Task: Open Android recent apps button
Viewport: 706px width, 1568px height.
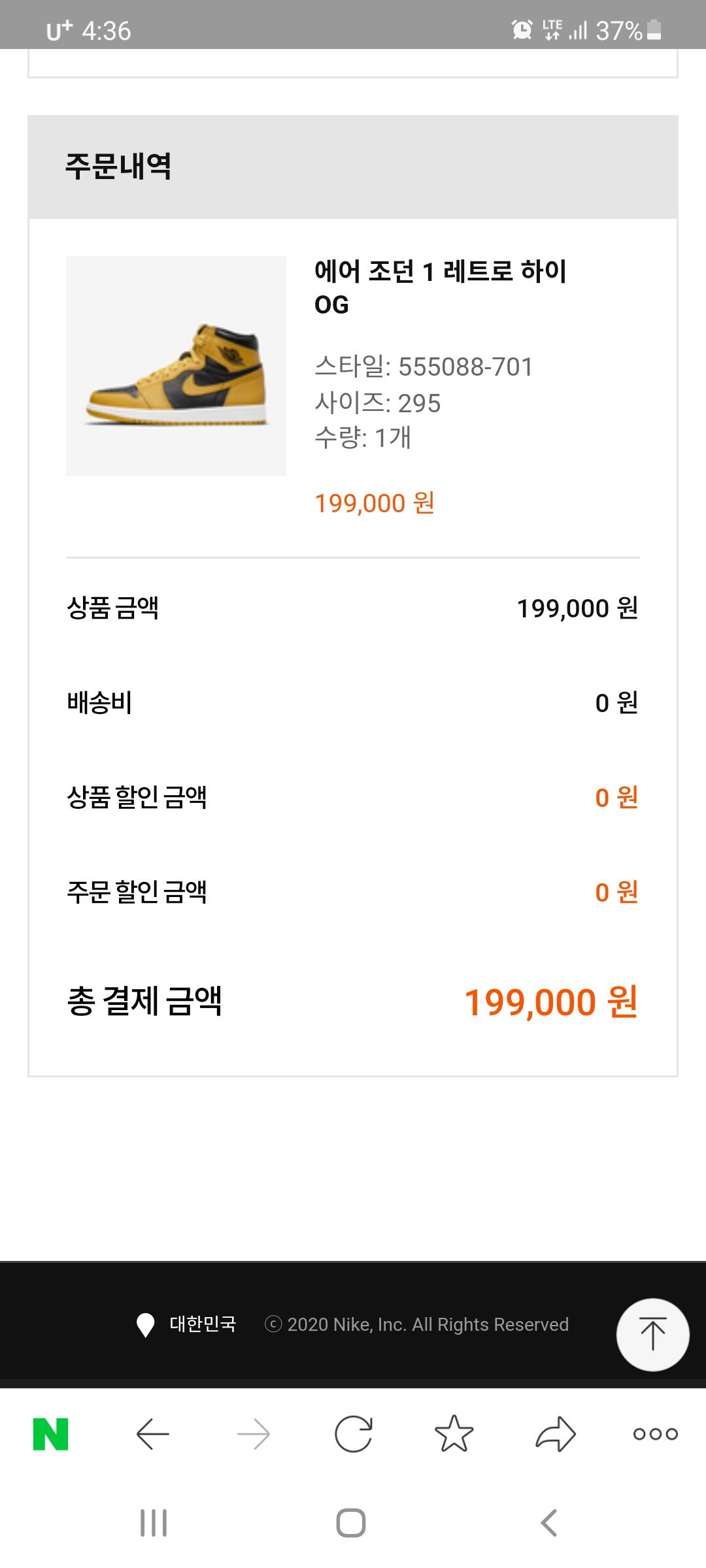Action: tap(154, 1523)
